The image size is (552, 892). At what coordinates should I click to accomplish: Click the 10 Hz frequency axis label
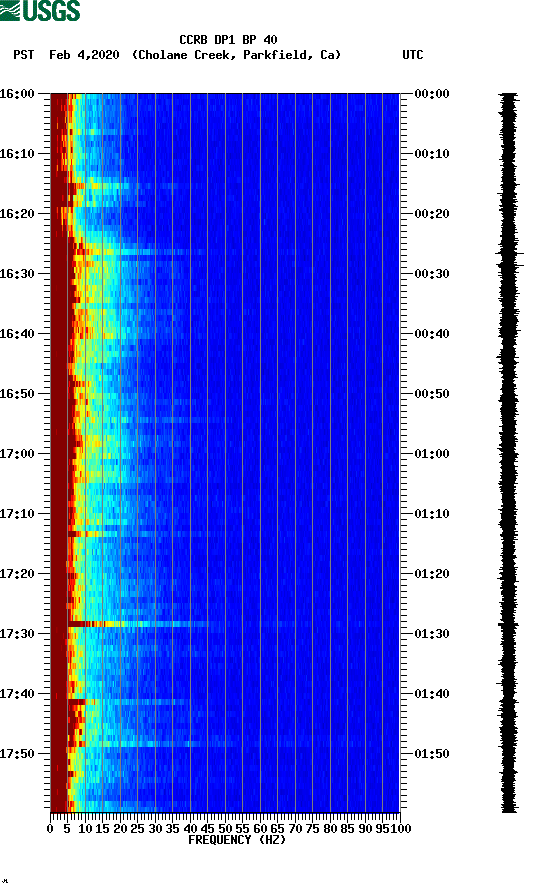(85, 829)
